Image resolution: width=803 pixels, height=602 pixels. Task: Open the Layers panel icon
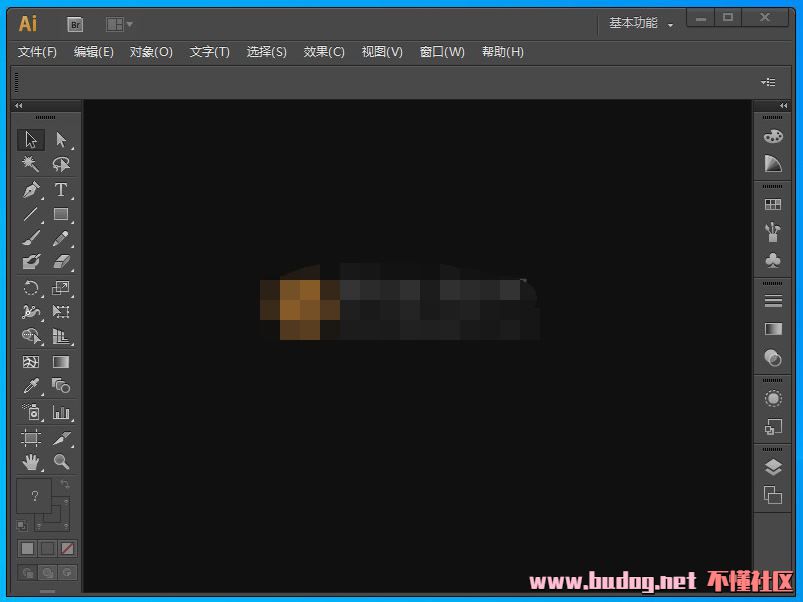tap(773, 468)
